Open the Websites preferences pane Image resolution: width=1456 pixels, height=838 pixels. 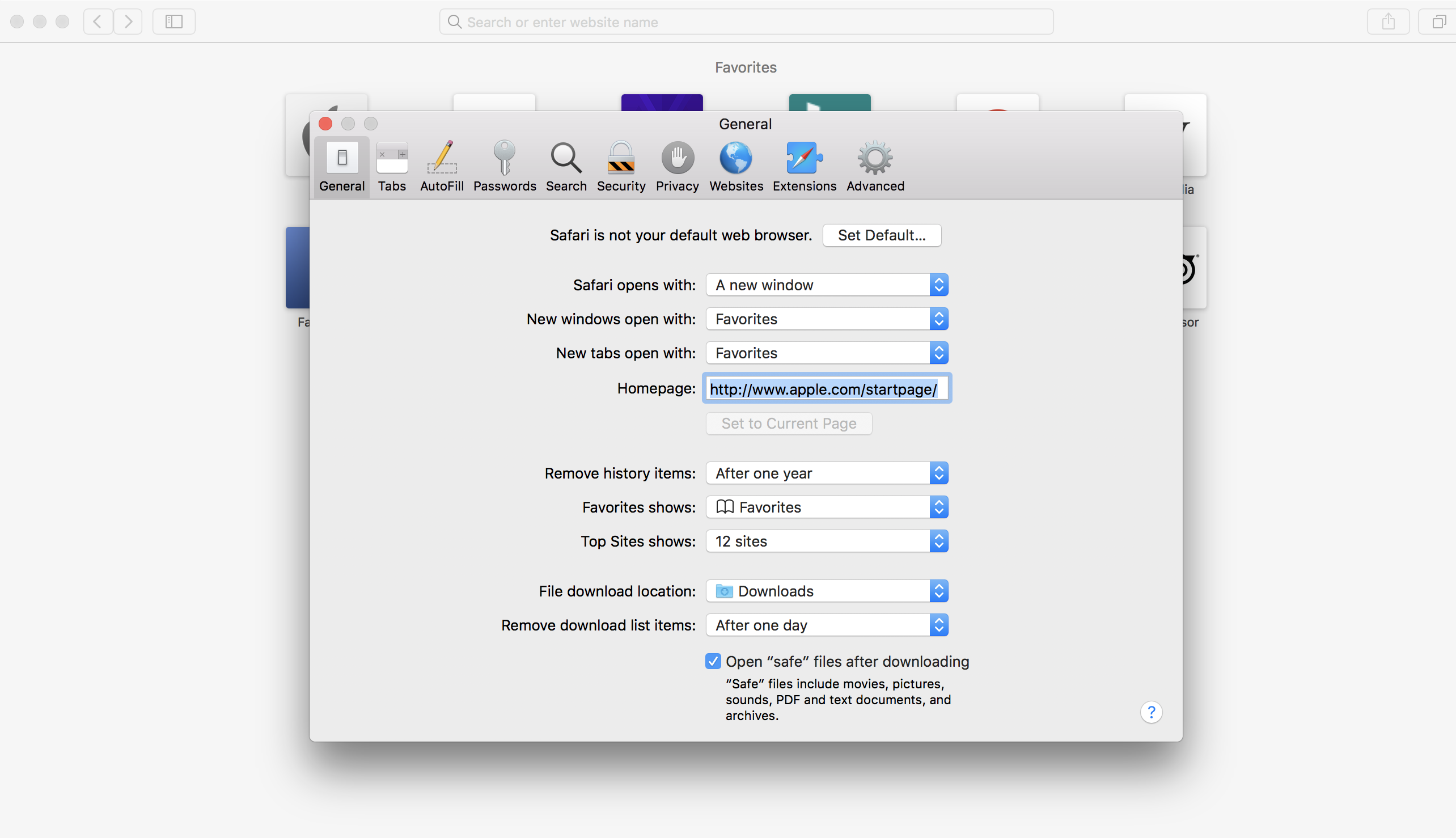pos(735,166)
